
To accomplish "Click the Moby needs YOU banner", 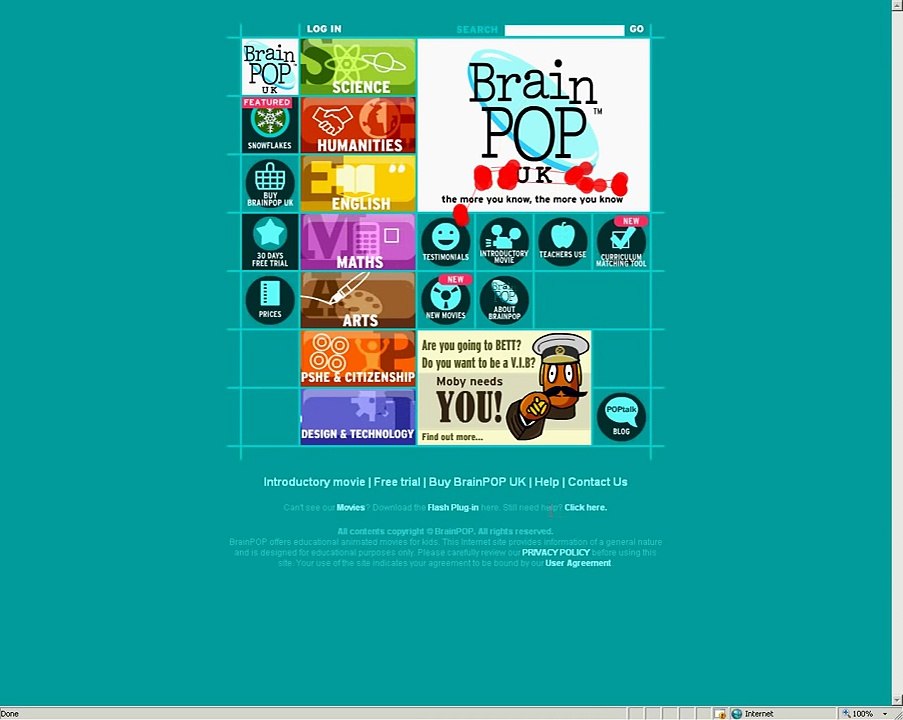I will 504,388.
